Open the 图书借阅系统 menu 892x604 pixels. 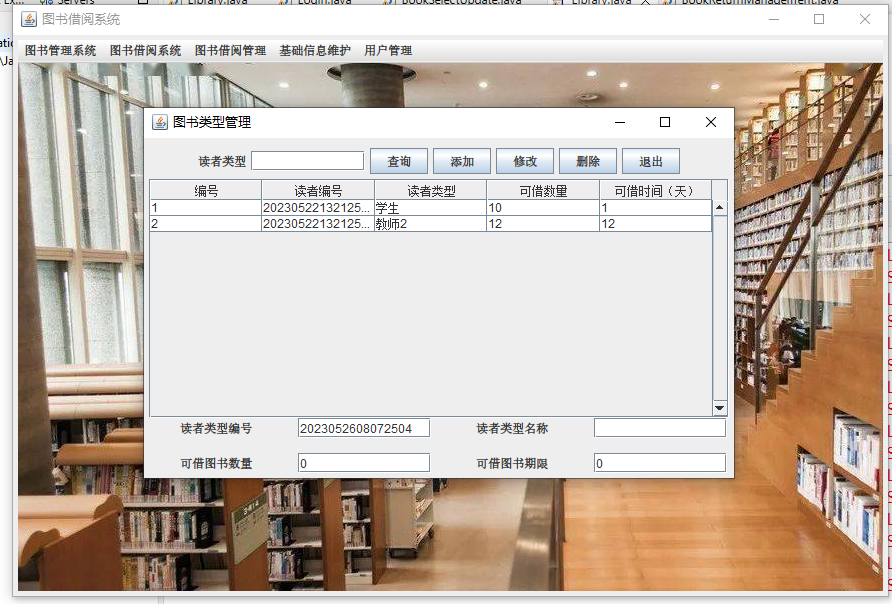[x=146, y=51]
